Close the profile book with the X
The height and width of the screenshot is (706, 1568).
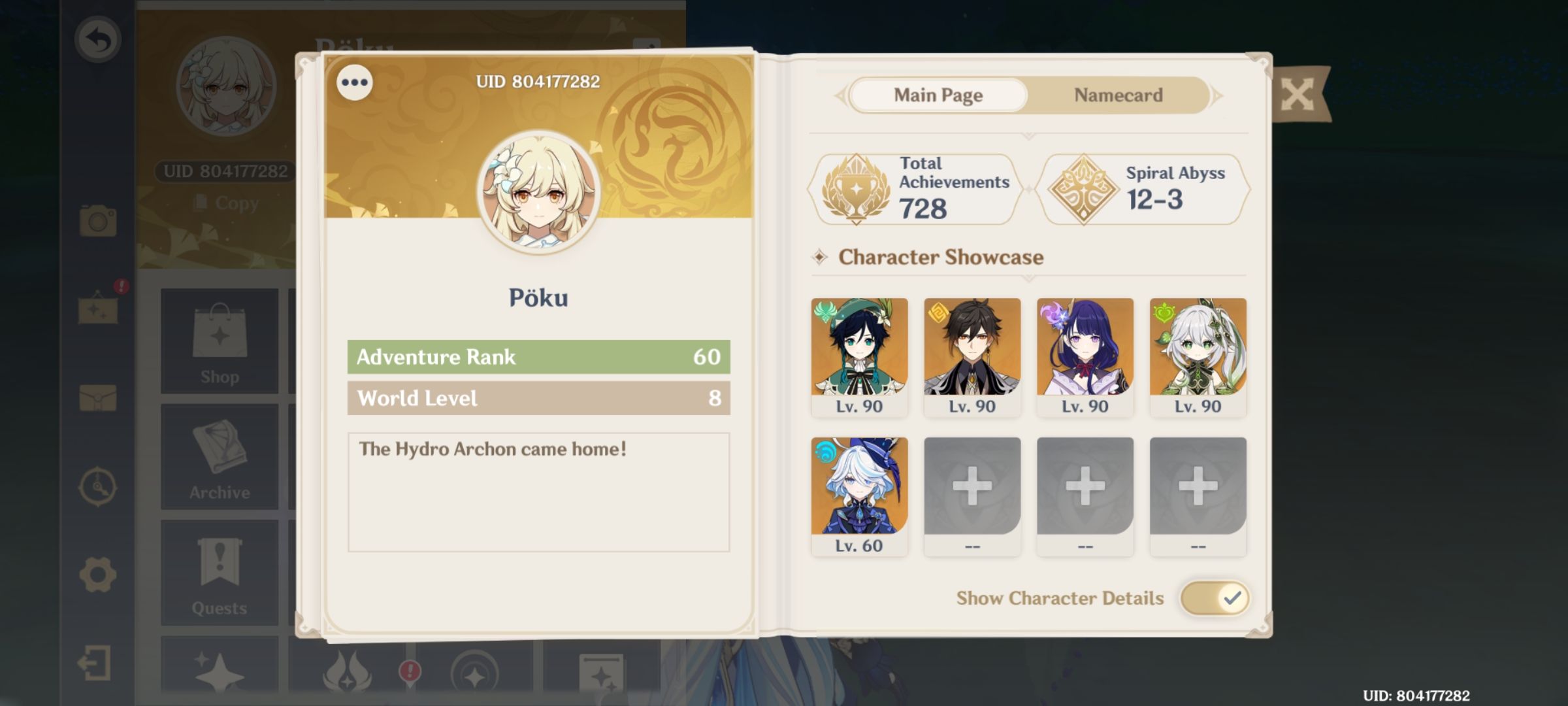(x=1298, y=95)
